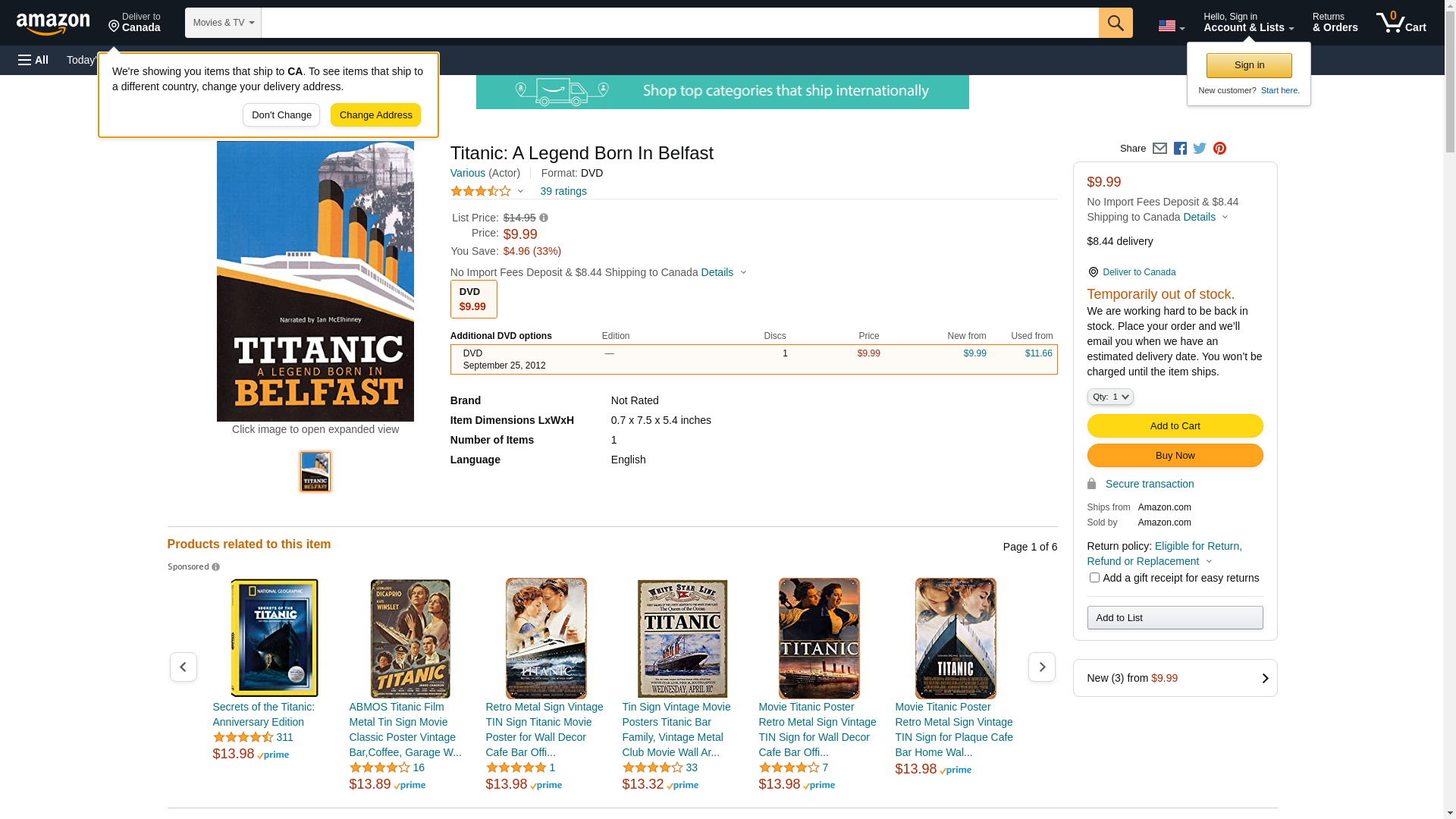Share via email icon
This screenshot has width=1456, height=819.
[x=1159, y=149]
